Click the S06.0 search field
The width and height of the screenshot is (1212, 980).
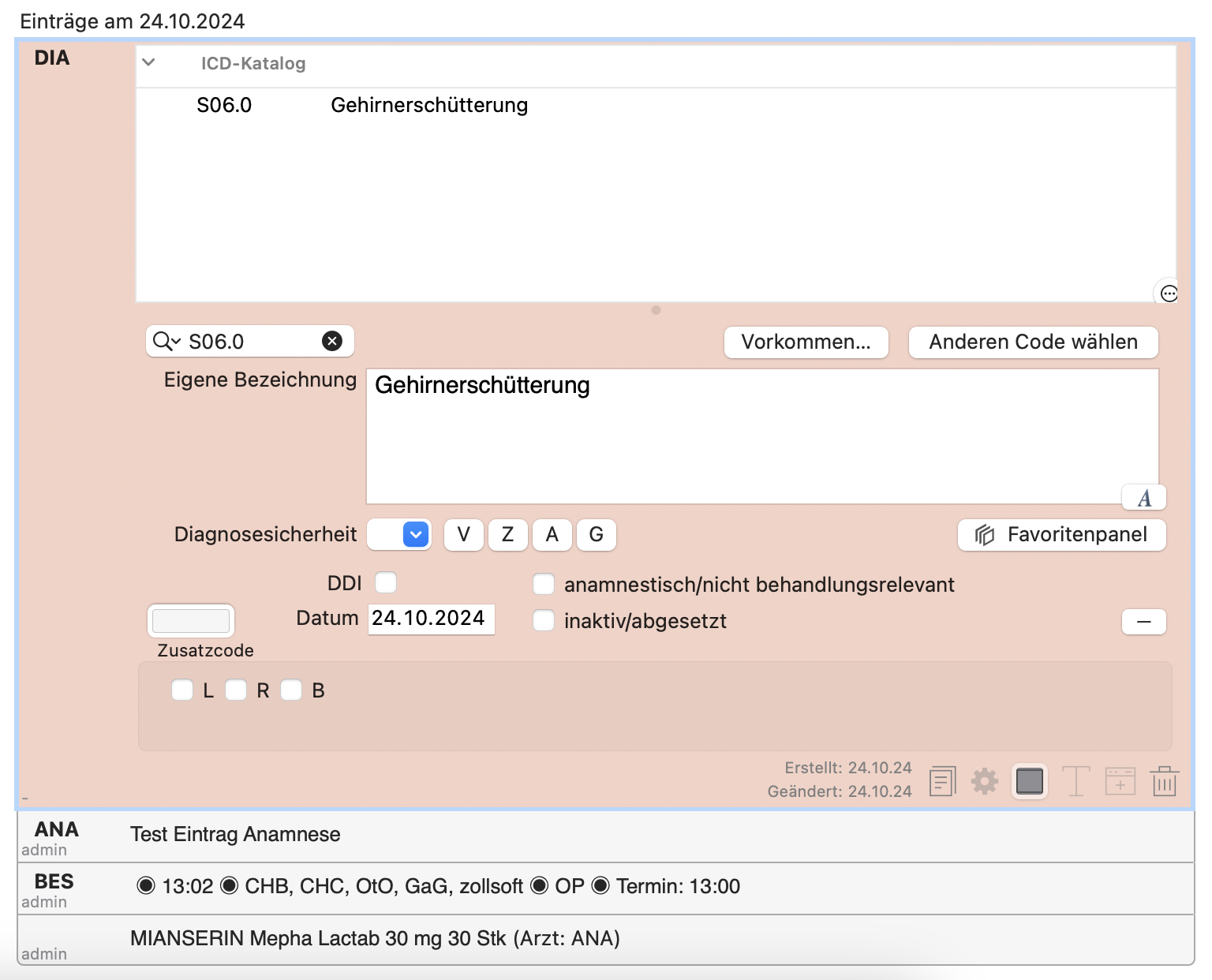click(249, 341)
